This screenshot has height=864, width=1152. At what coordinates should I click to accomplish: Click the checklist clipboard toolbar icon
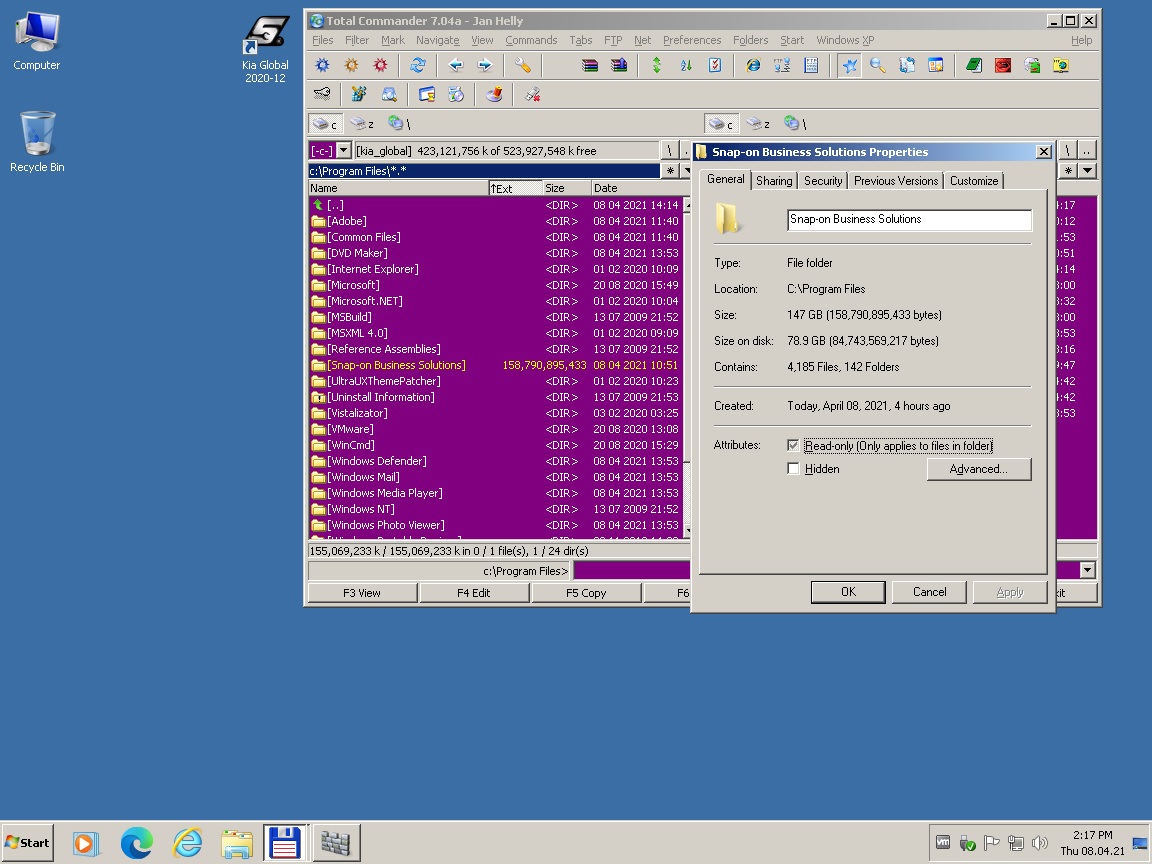pos(715,65)
